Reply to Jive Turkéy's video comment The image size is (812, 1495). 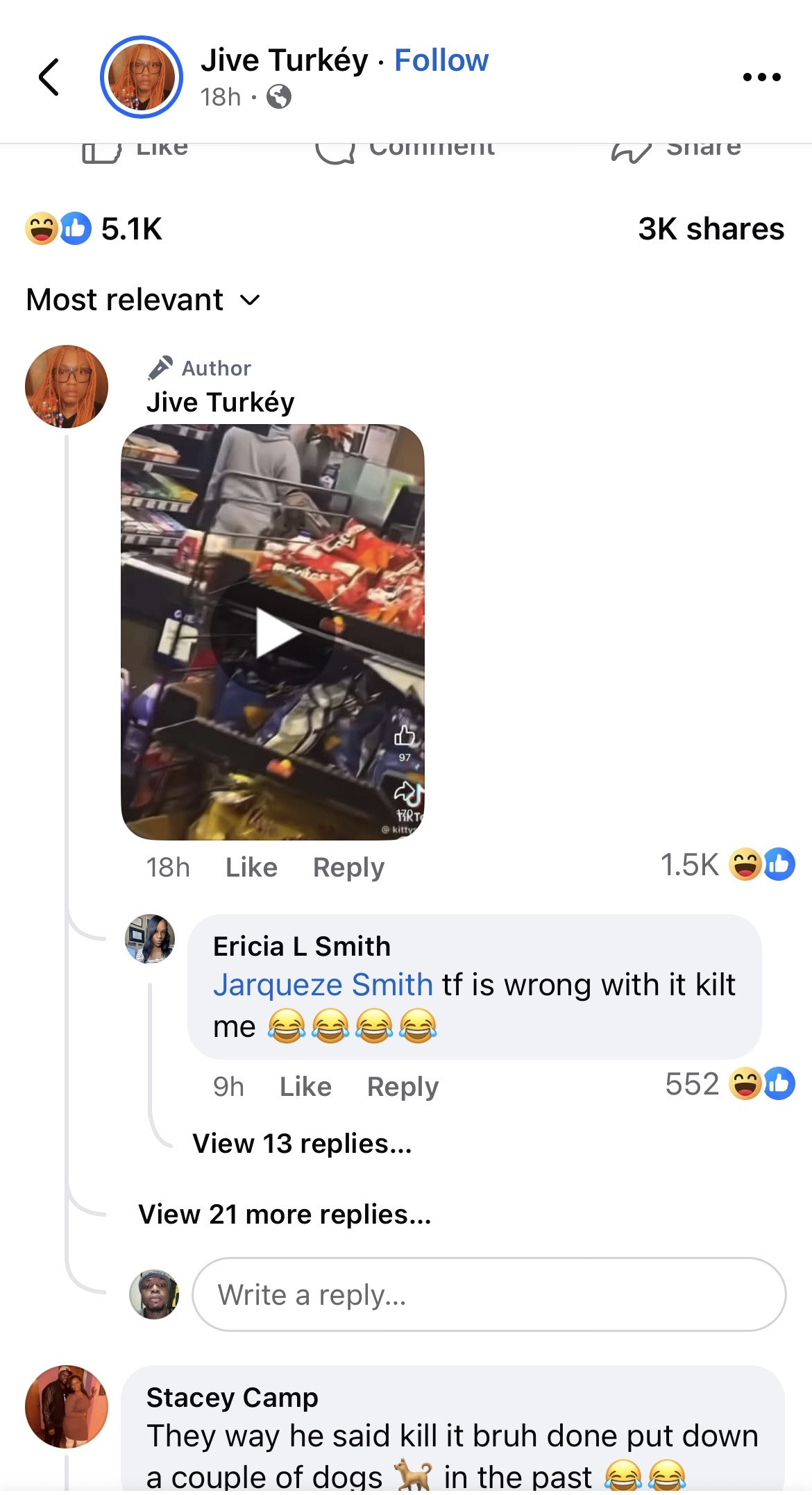pos(348,868)
